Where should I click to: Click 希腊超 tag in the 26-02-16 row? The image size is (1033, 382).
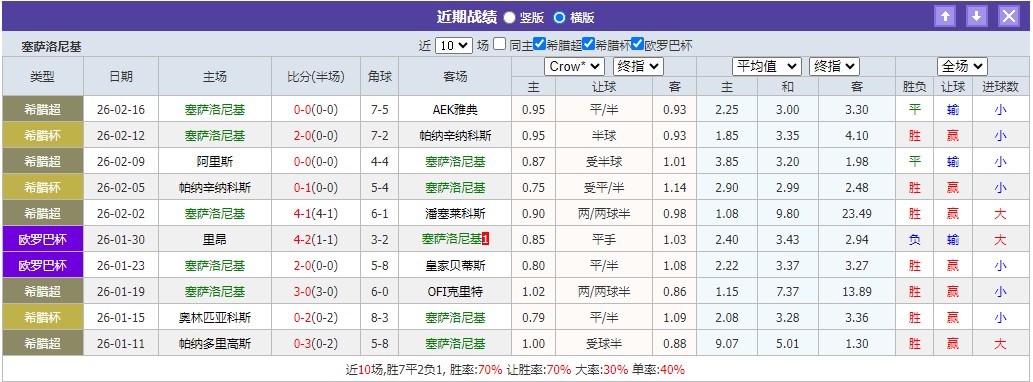(43, 109)
